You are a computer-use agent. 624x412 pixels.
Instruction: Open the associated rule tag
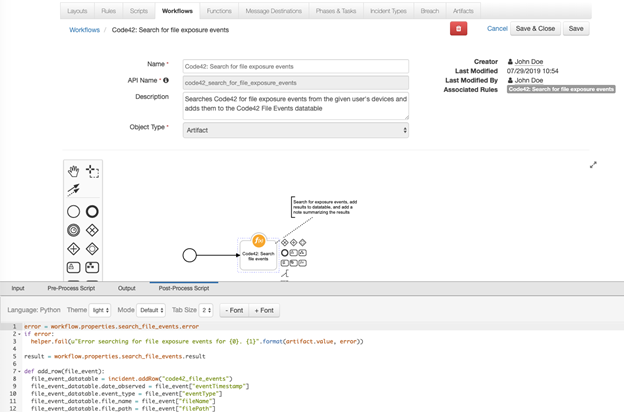[x=561, y=90]
